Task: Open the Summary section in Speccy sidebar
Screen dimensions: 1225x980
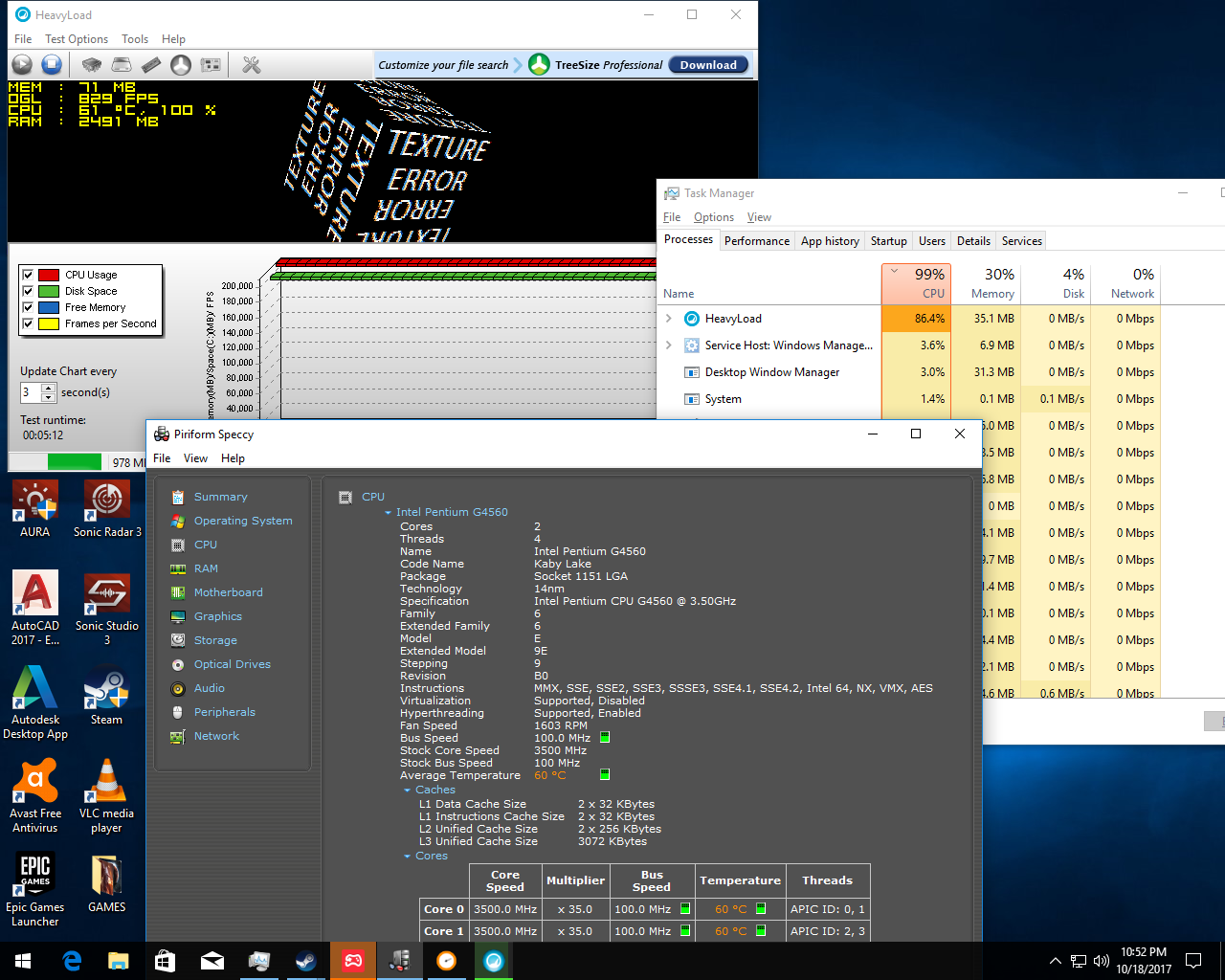Action: tap(220, 497)
